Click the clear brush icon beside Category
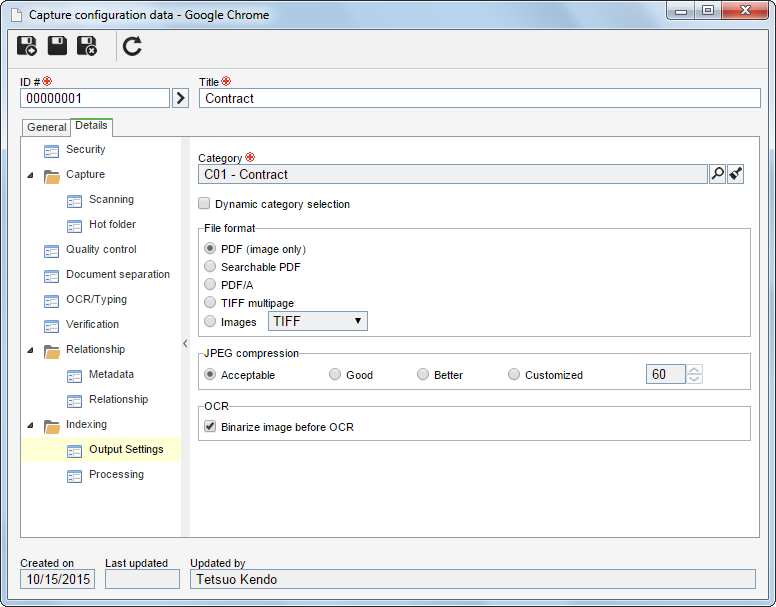The image size is (776, 607). [x=735, y=174]
